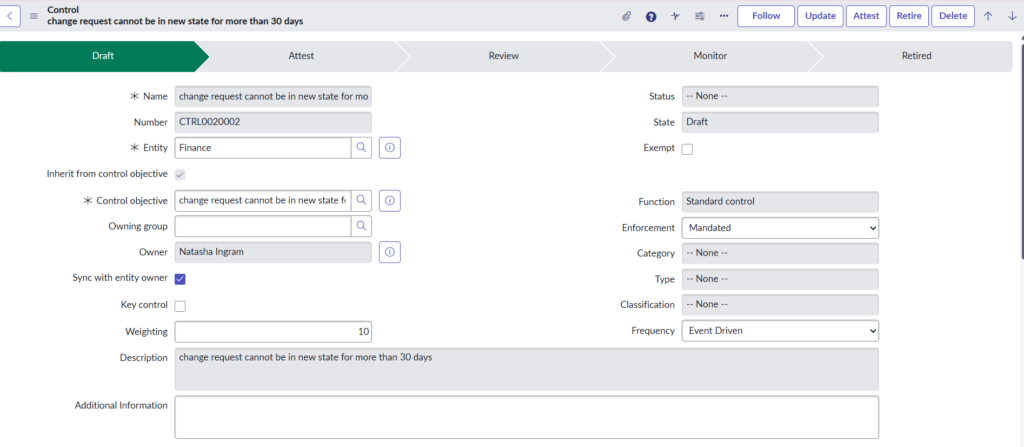Open the more options ellipsis menu
This screenshot has height=447, width=1024.
click(x=723, y=16)
